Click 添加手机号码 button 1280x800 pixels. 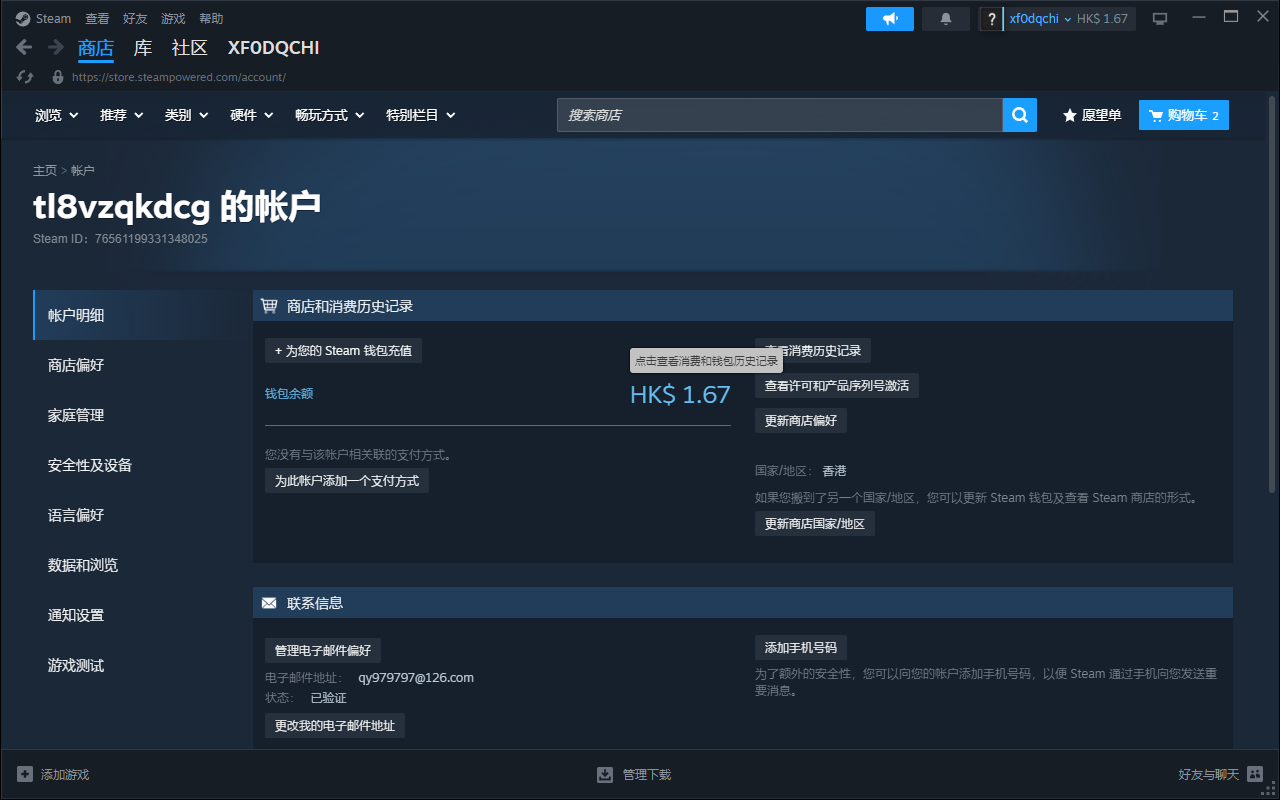[x=801, y=647]
